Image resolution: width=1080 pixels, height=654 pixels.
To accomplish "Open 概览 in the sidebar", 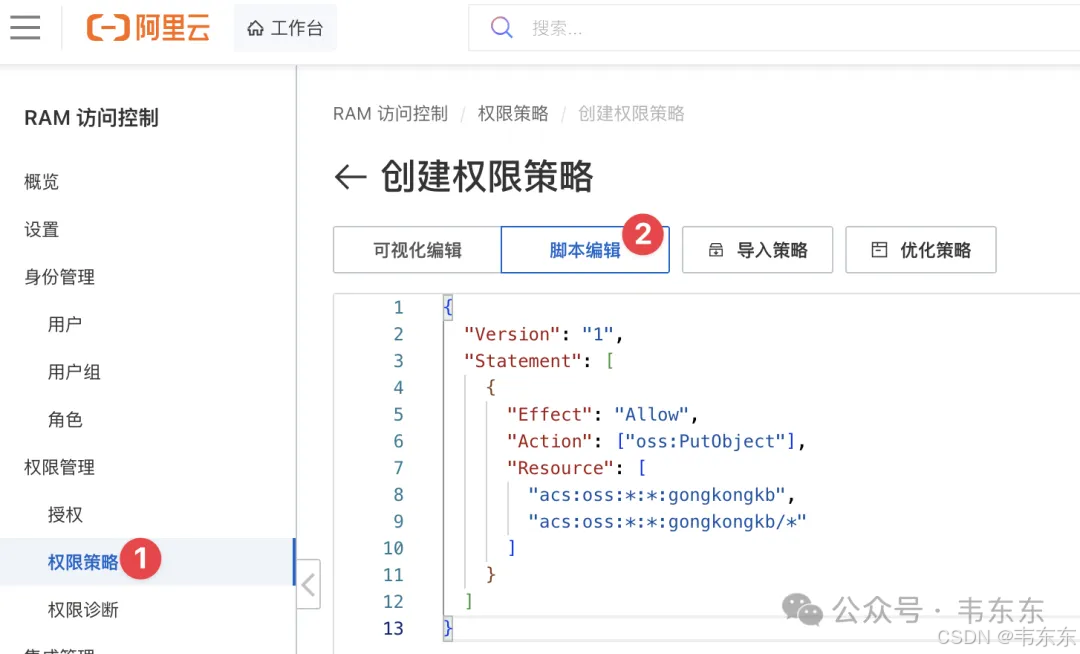I will 41,182.
